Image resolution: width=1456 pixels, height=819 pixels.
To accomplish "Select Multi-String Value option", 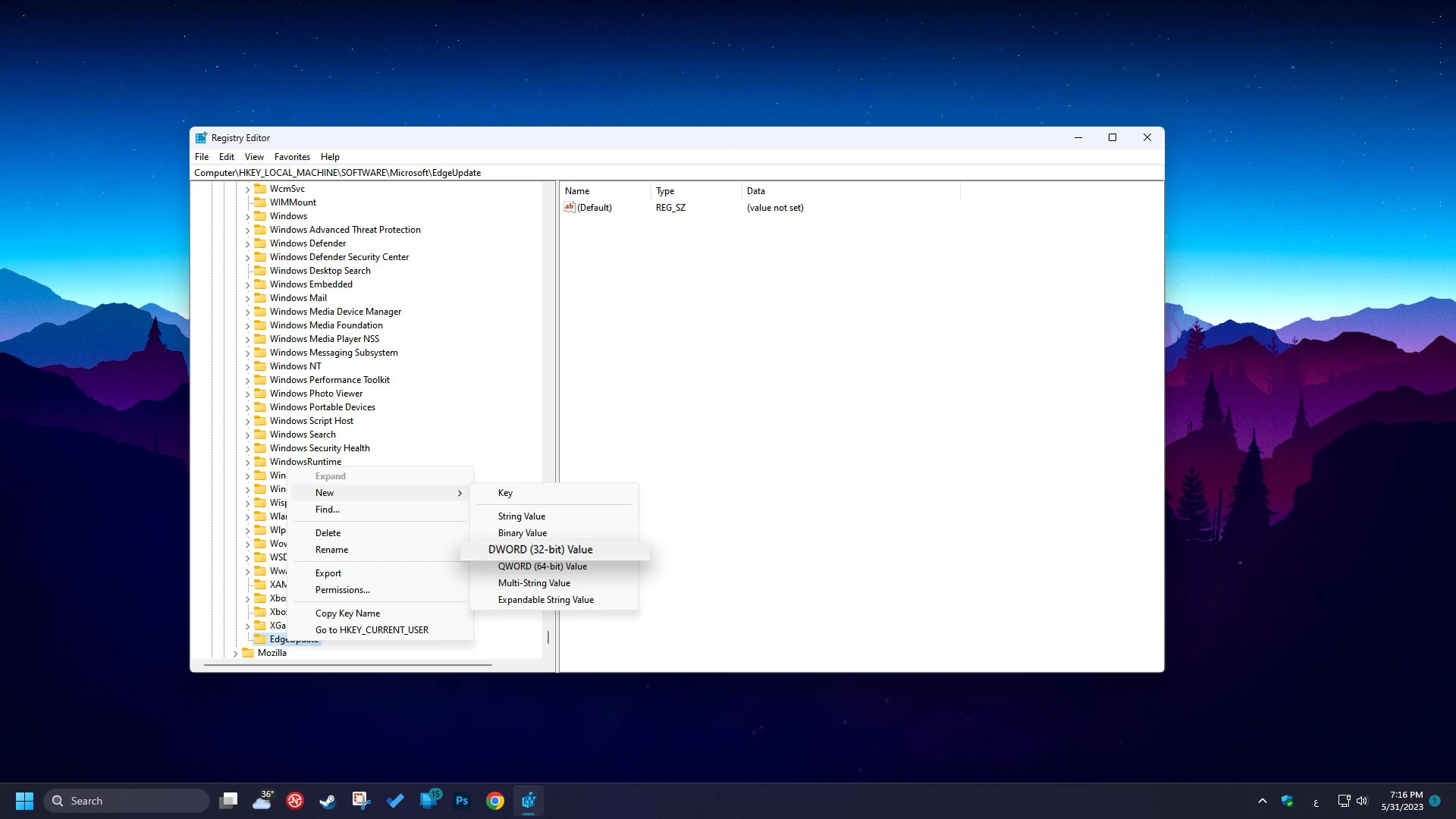I will 554,583.
